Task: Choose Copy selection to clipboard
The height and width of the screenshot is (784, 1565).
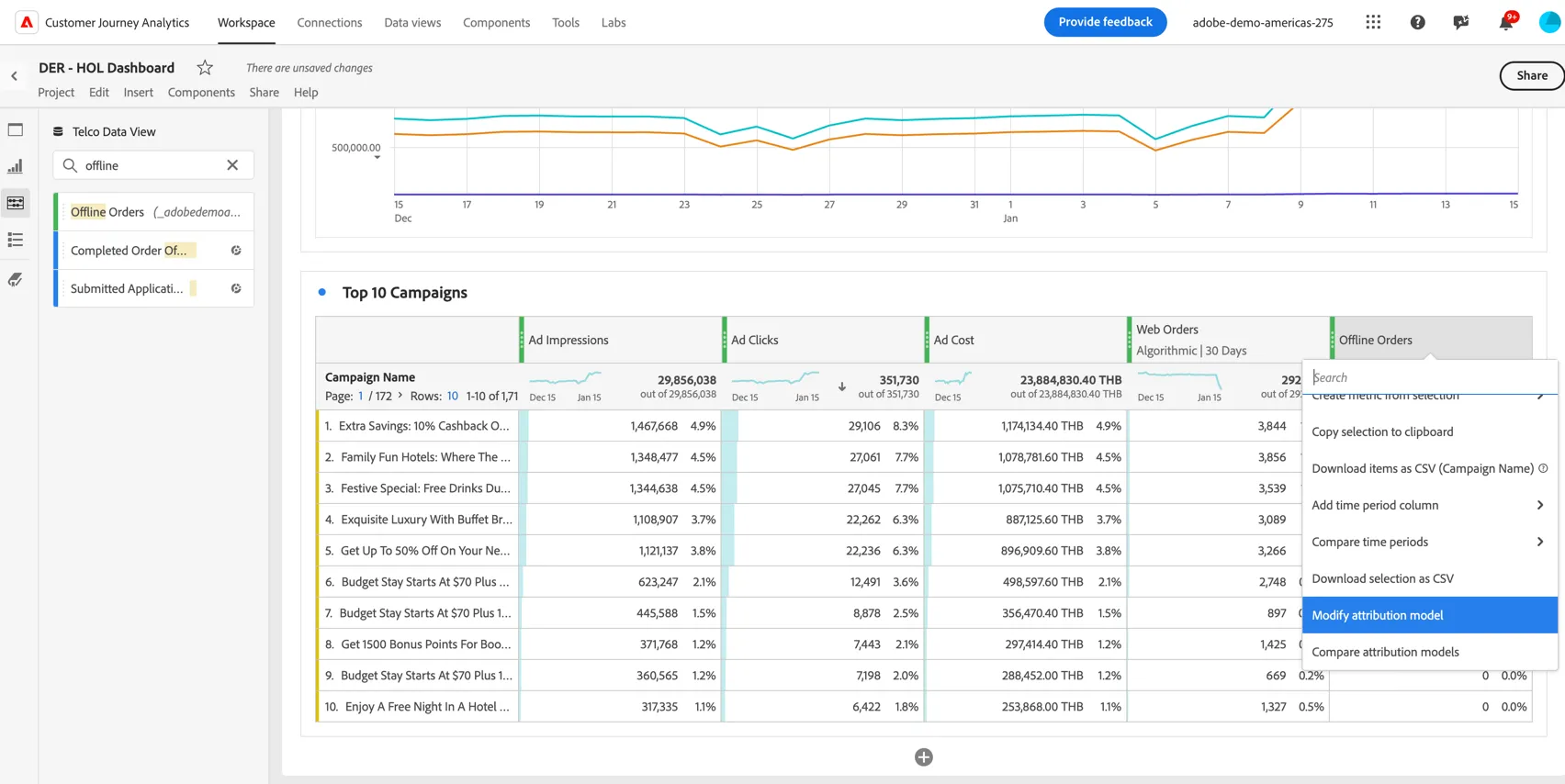Action: click(1429, 431)
